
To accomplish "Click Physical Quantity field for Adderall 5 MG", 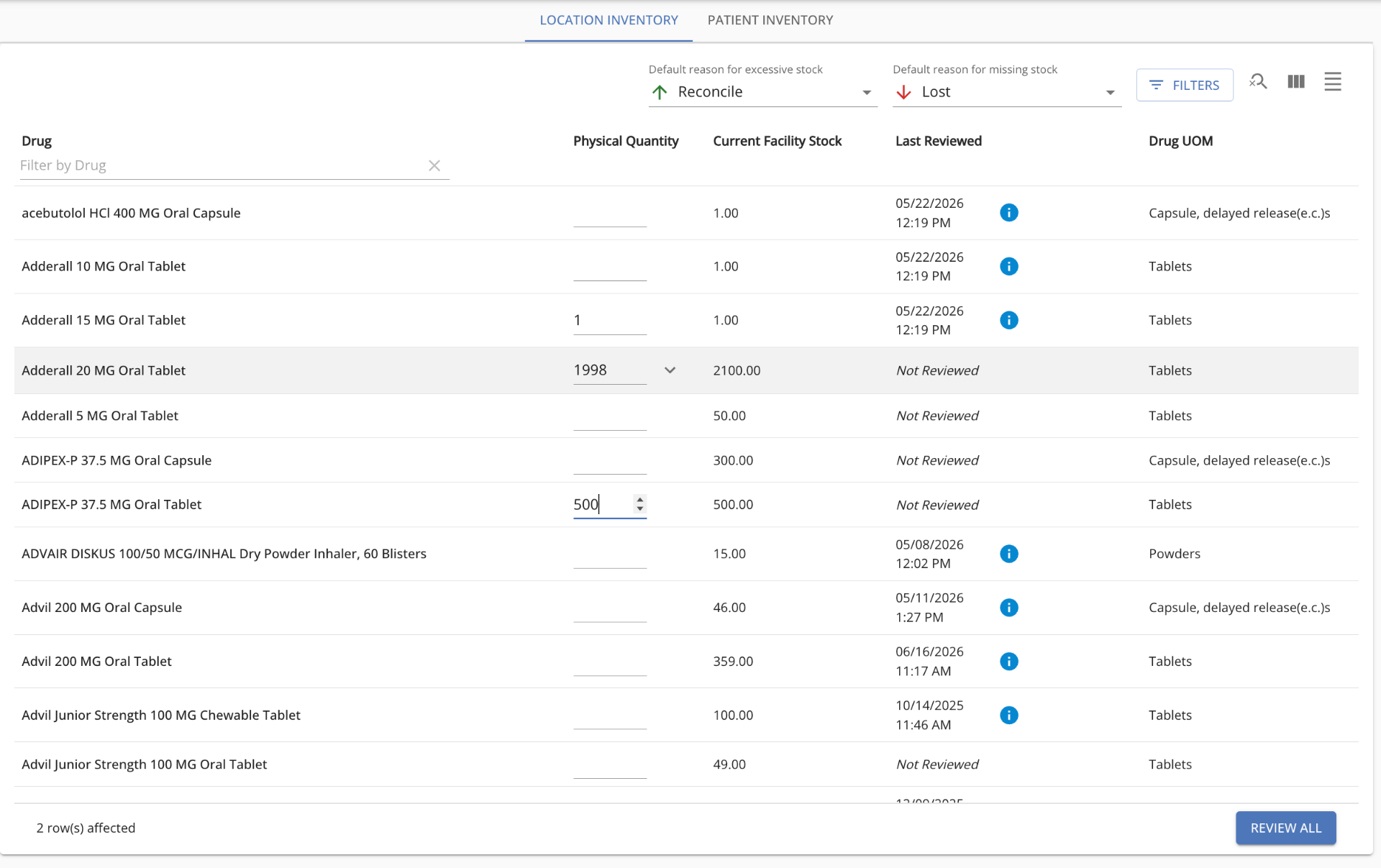I will coord(610,416).
